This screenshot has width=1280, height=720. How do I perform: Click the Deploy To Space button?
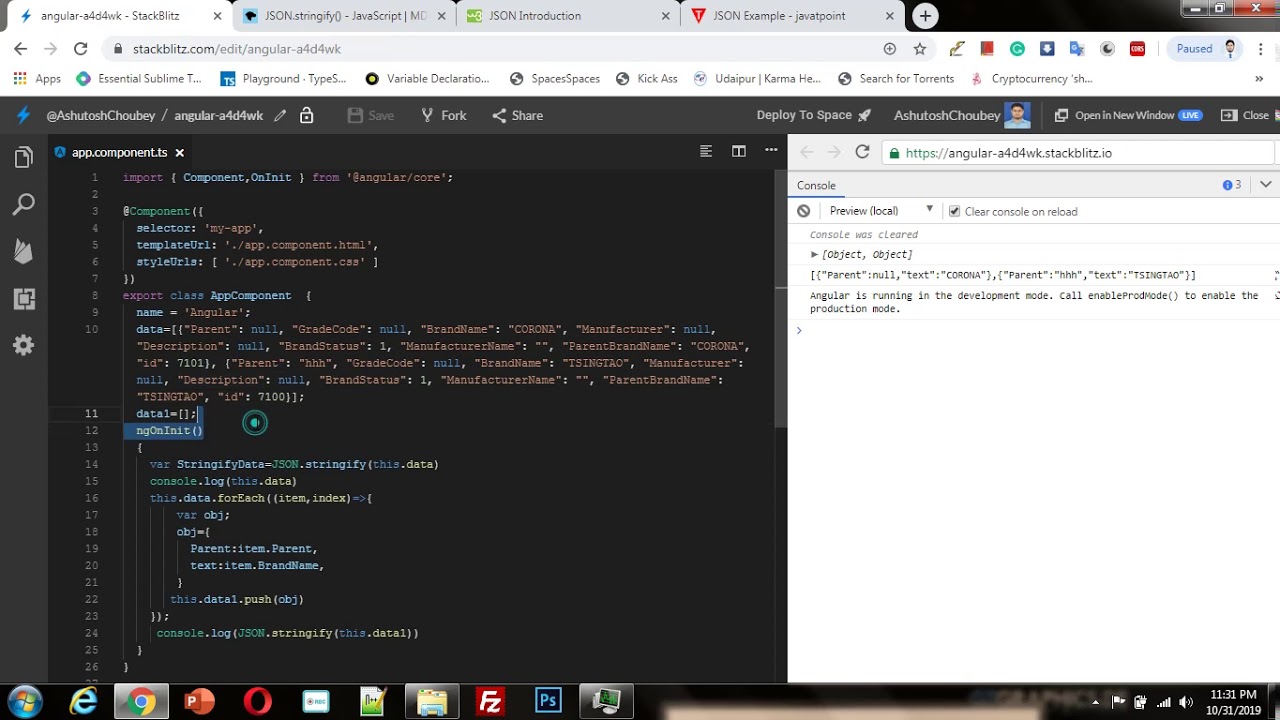pos(814,115)
